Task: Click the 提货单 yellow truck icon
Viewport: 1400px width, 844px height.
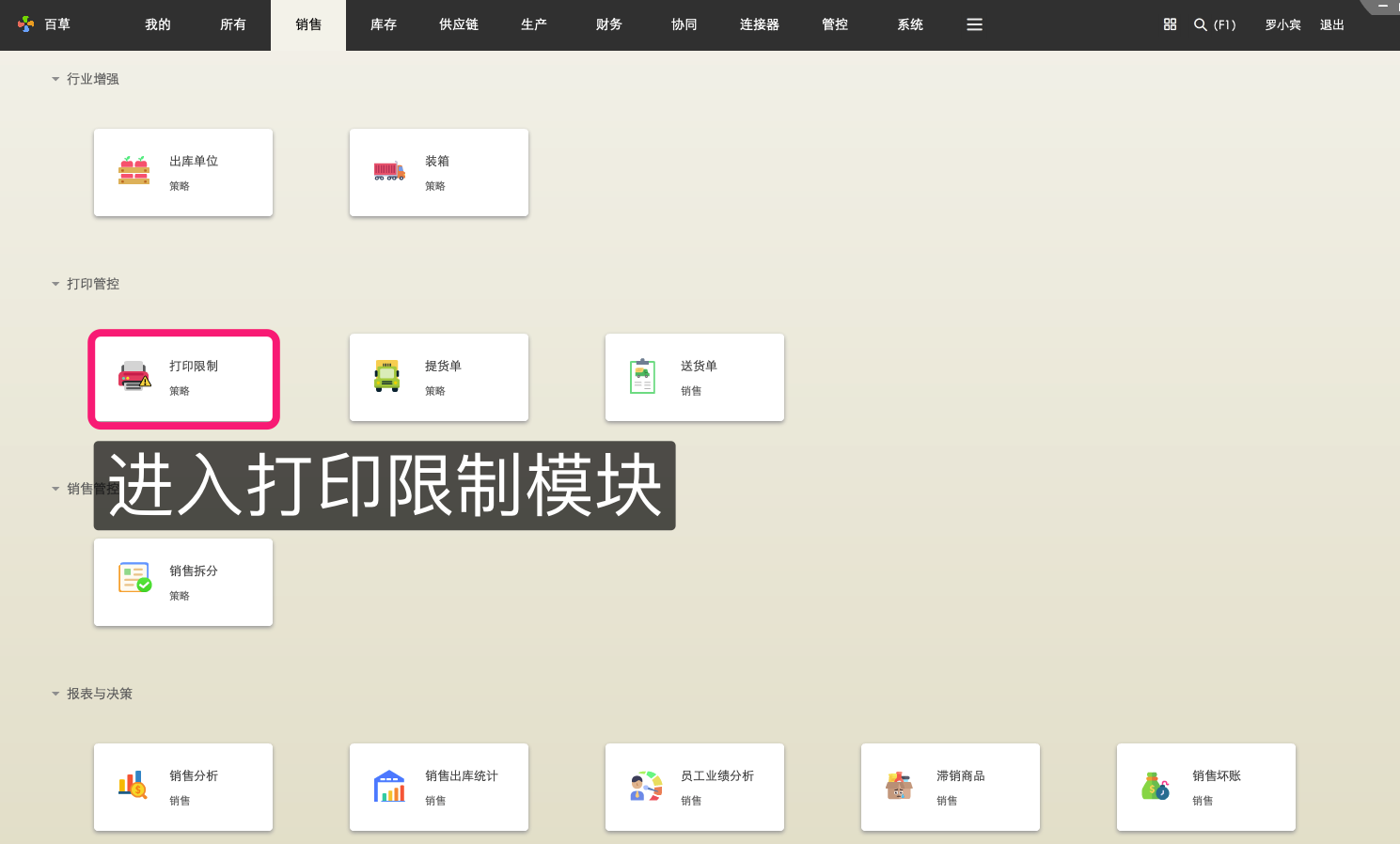Action: (387, 375)
